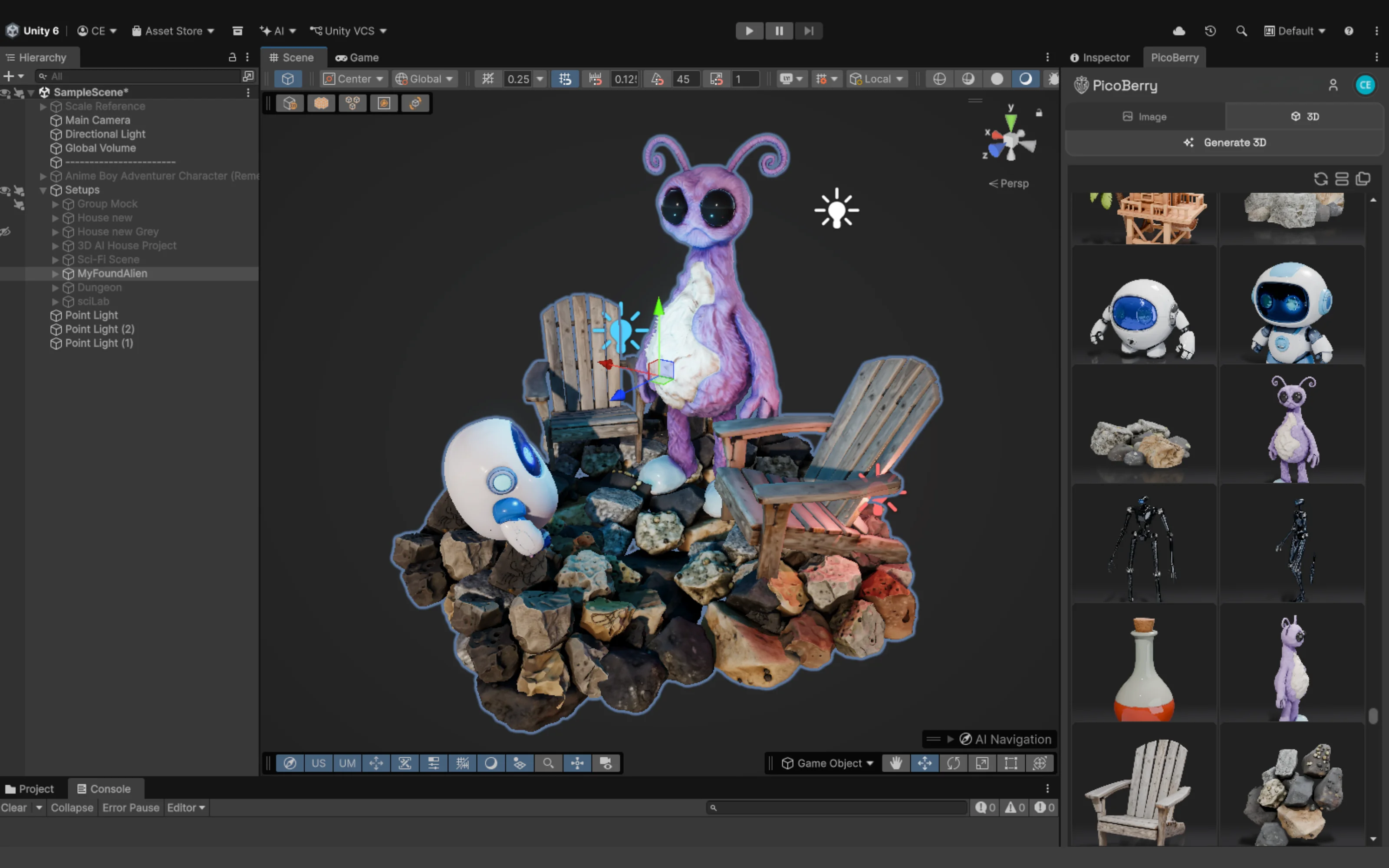Open the Unity VCS dropdown

tap(349, 31)
